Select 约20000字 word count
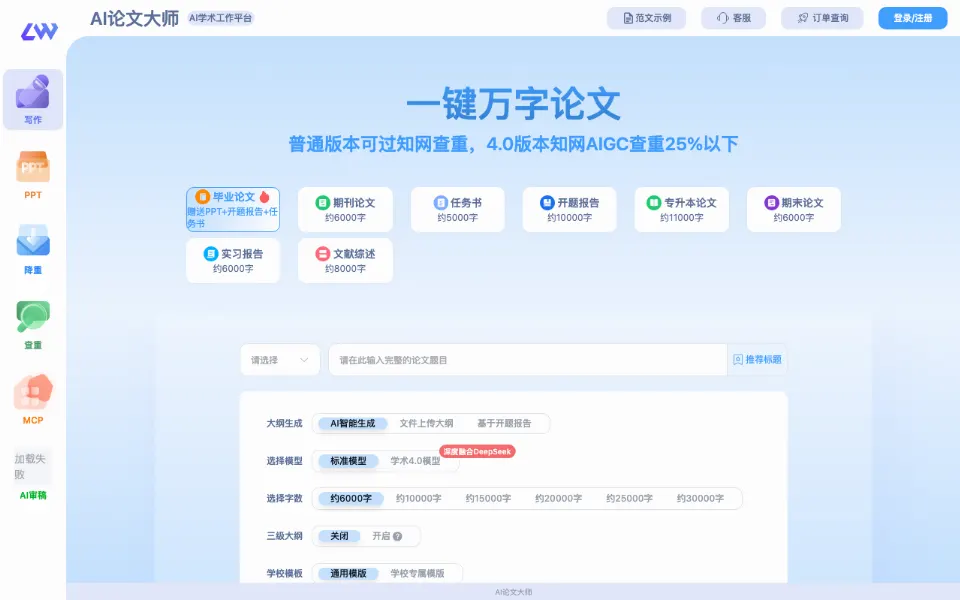Image resolution: width=960 pixels, height=600 pixels. point(558,498)
